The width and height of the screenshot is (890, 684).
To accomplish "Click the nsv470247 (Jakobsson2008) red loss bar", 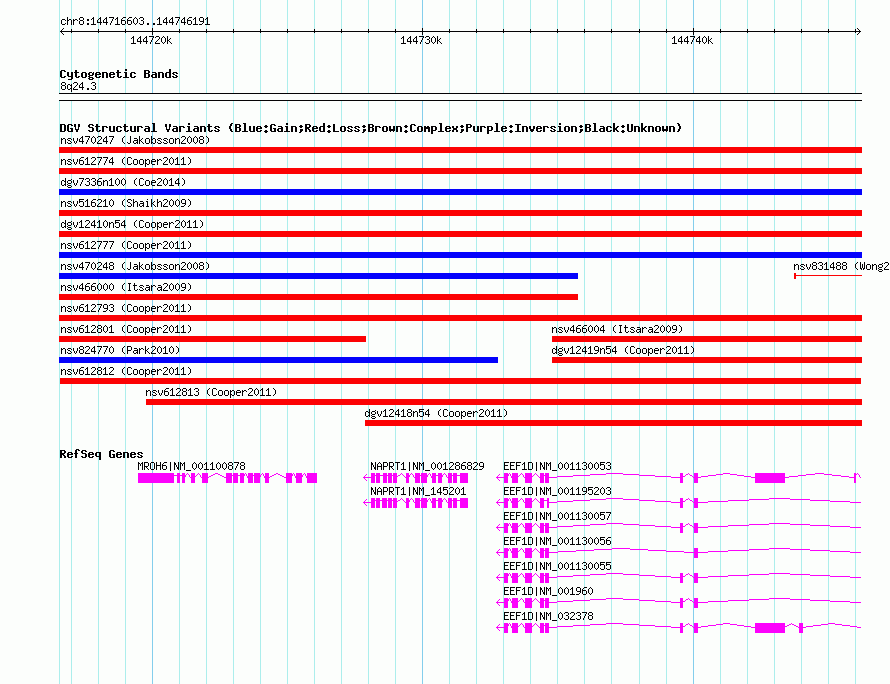I will (x=460, y=150).
